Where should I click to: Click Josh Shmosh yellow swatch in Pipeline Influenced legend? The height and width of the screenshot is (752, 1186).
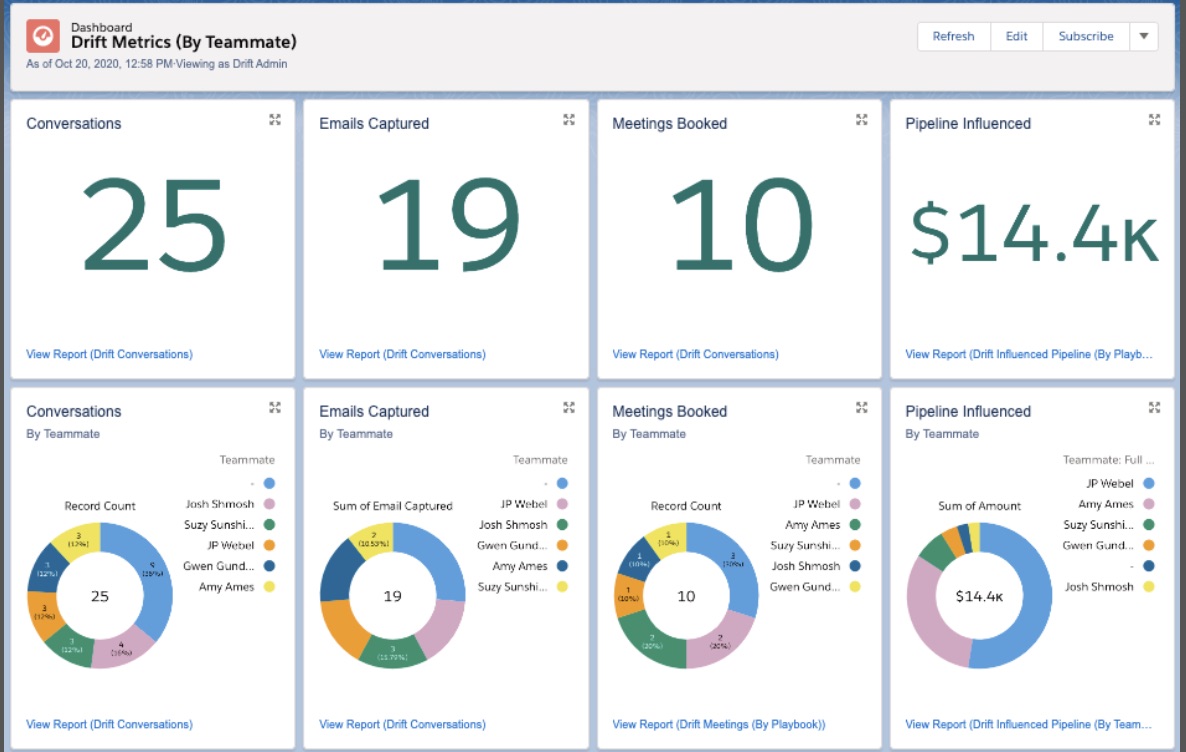[1148, 586]
